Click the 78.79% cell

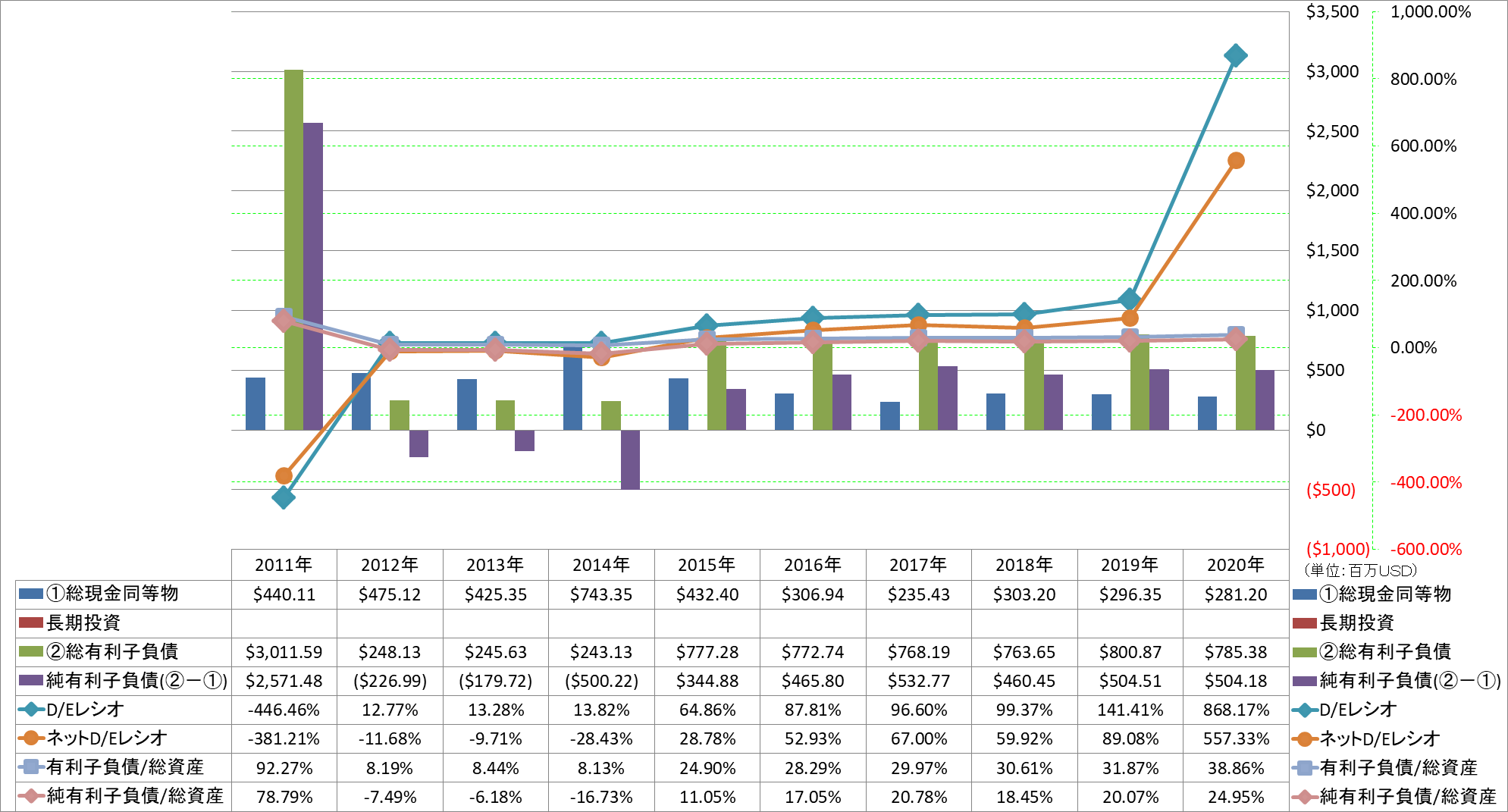284,797
